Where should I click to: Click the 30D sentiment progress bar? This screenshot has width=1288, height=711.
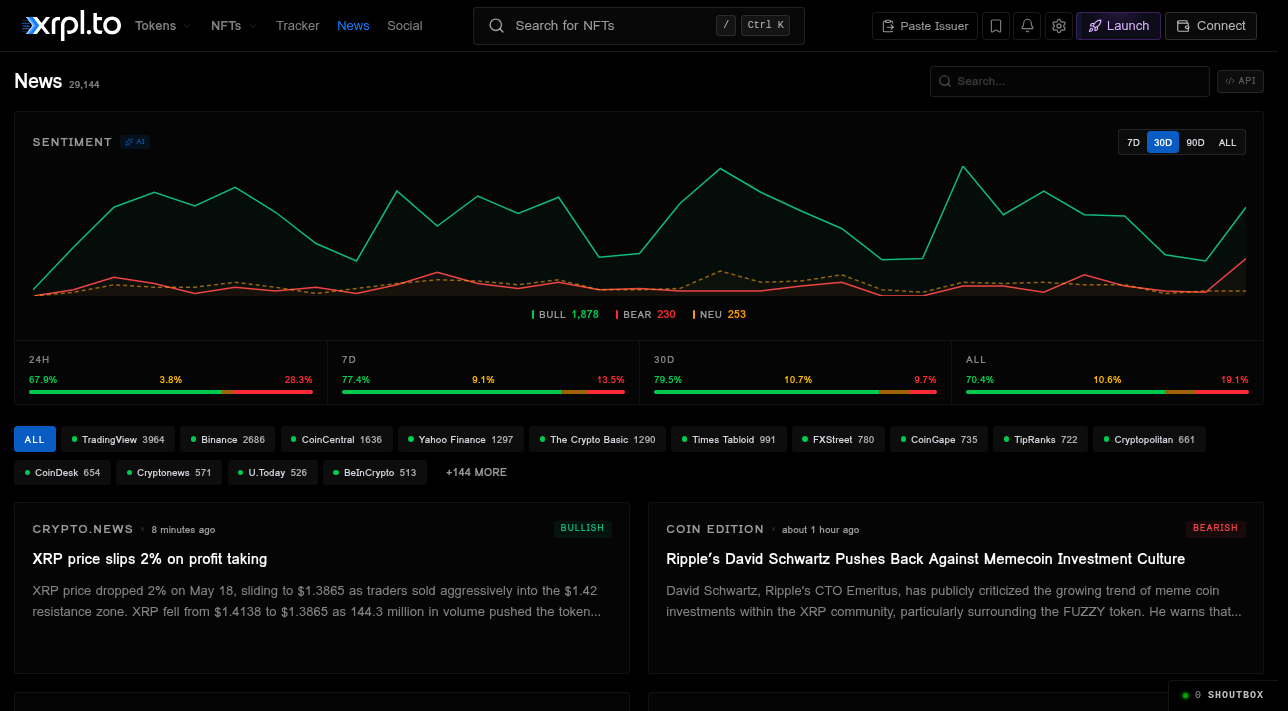[795, 392]
